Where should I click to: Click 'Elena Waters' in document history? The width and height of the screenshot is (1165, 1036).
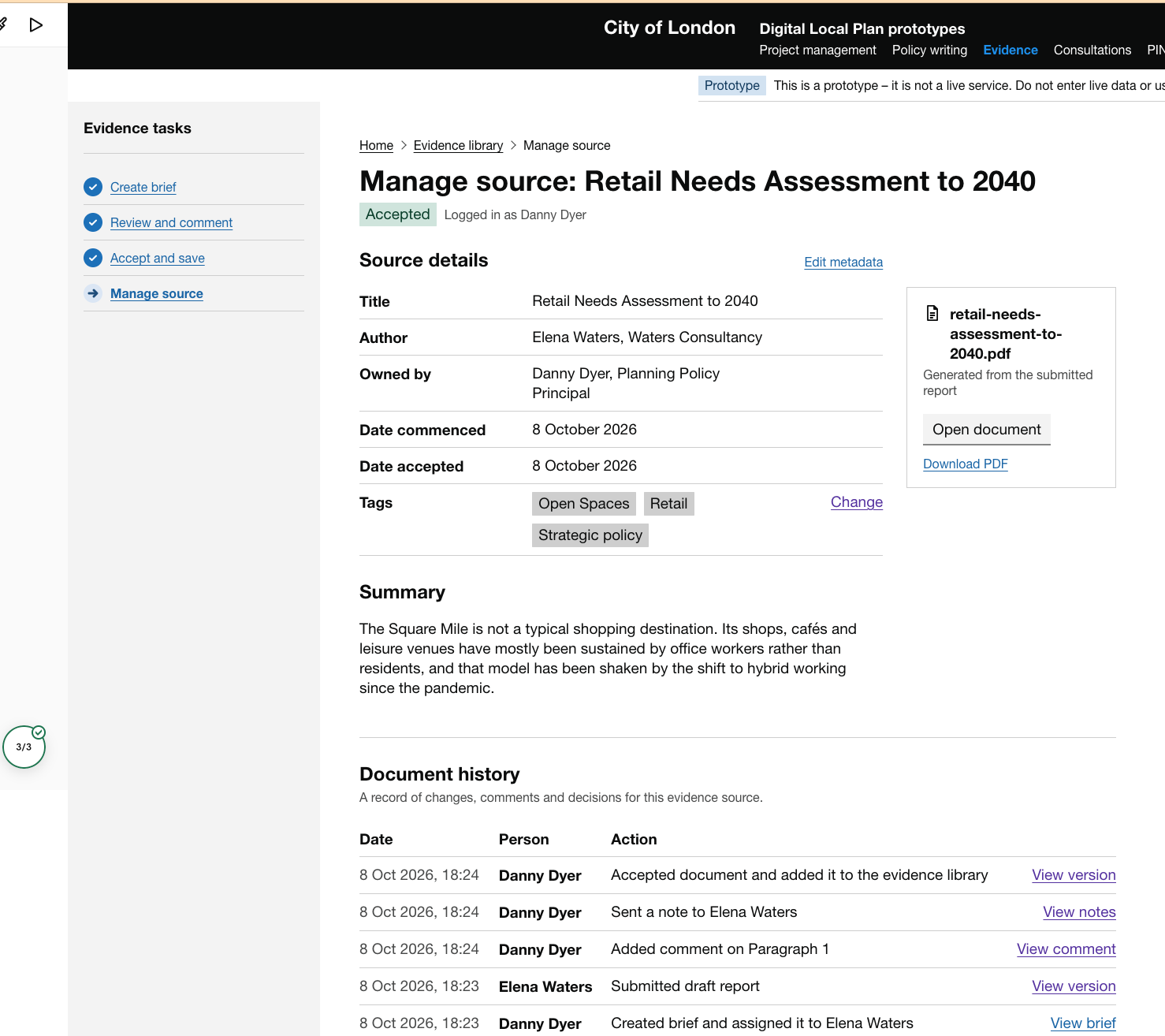[545, 986]
